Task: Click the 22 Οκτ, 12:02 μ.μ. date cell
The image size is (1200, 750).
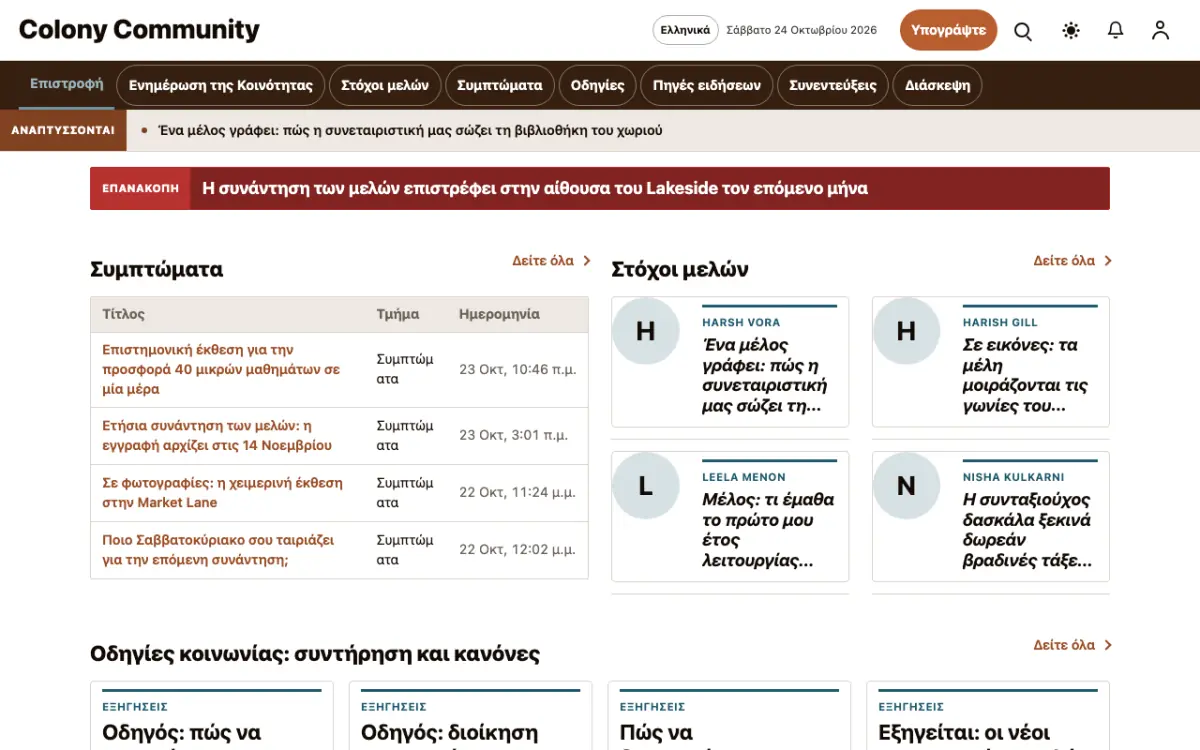Action: (x=517, y=550)
